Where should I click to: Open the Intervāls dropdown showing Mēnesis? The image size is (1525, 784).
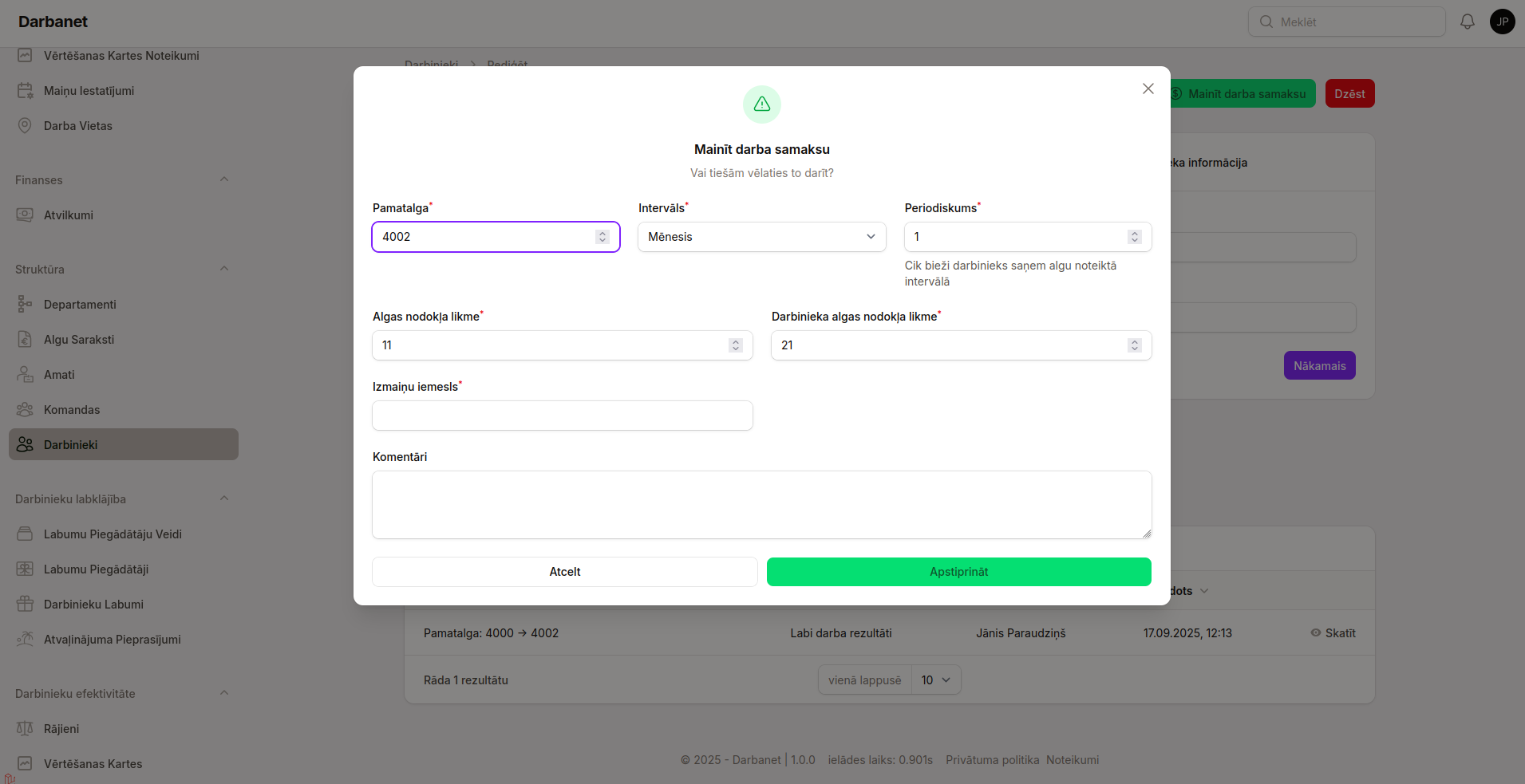[x=761, y=237]
